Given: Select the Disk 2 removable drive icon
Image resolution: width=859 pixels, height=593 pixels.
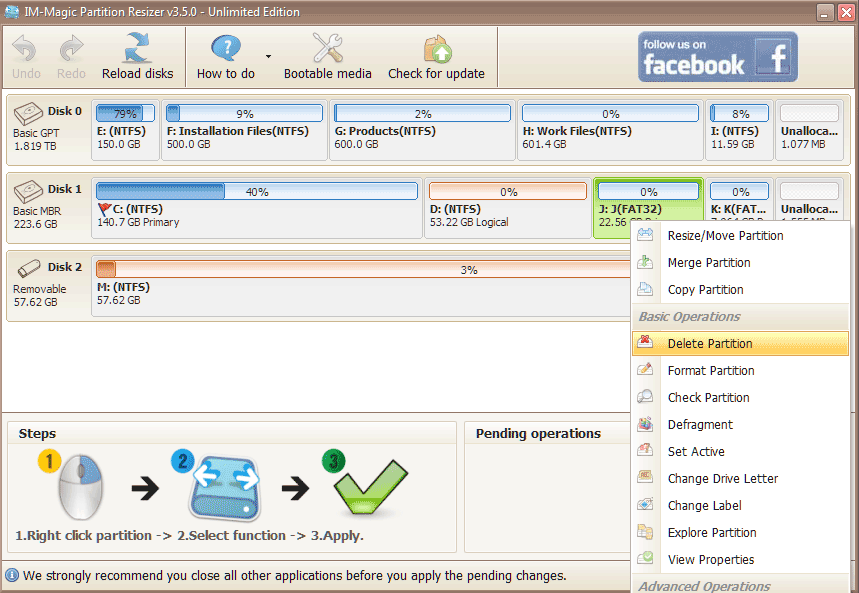Looking at the screenshot, I should [28, 269].
